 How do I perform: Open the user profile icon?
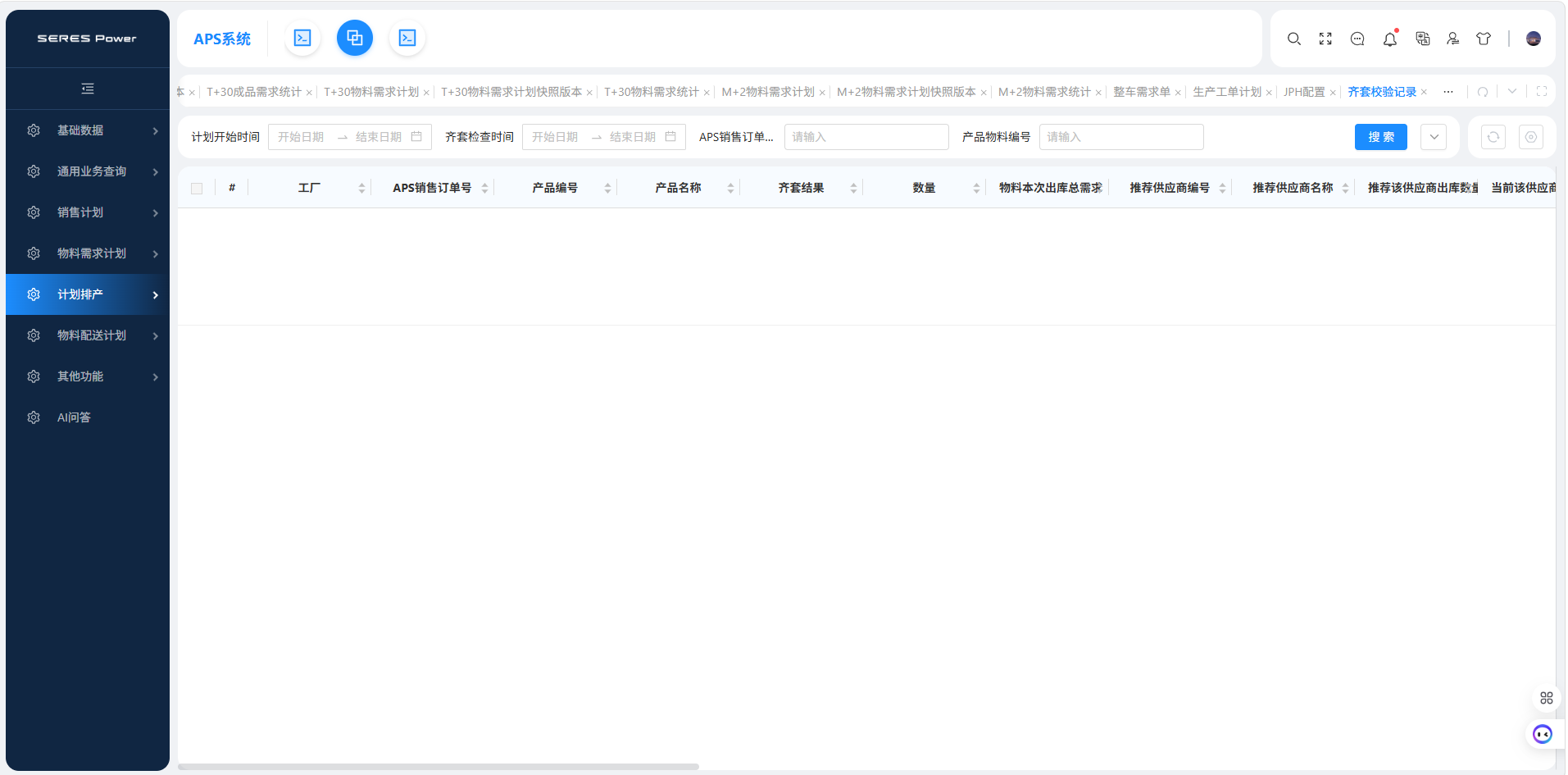(x=1452, y=39)
